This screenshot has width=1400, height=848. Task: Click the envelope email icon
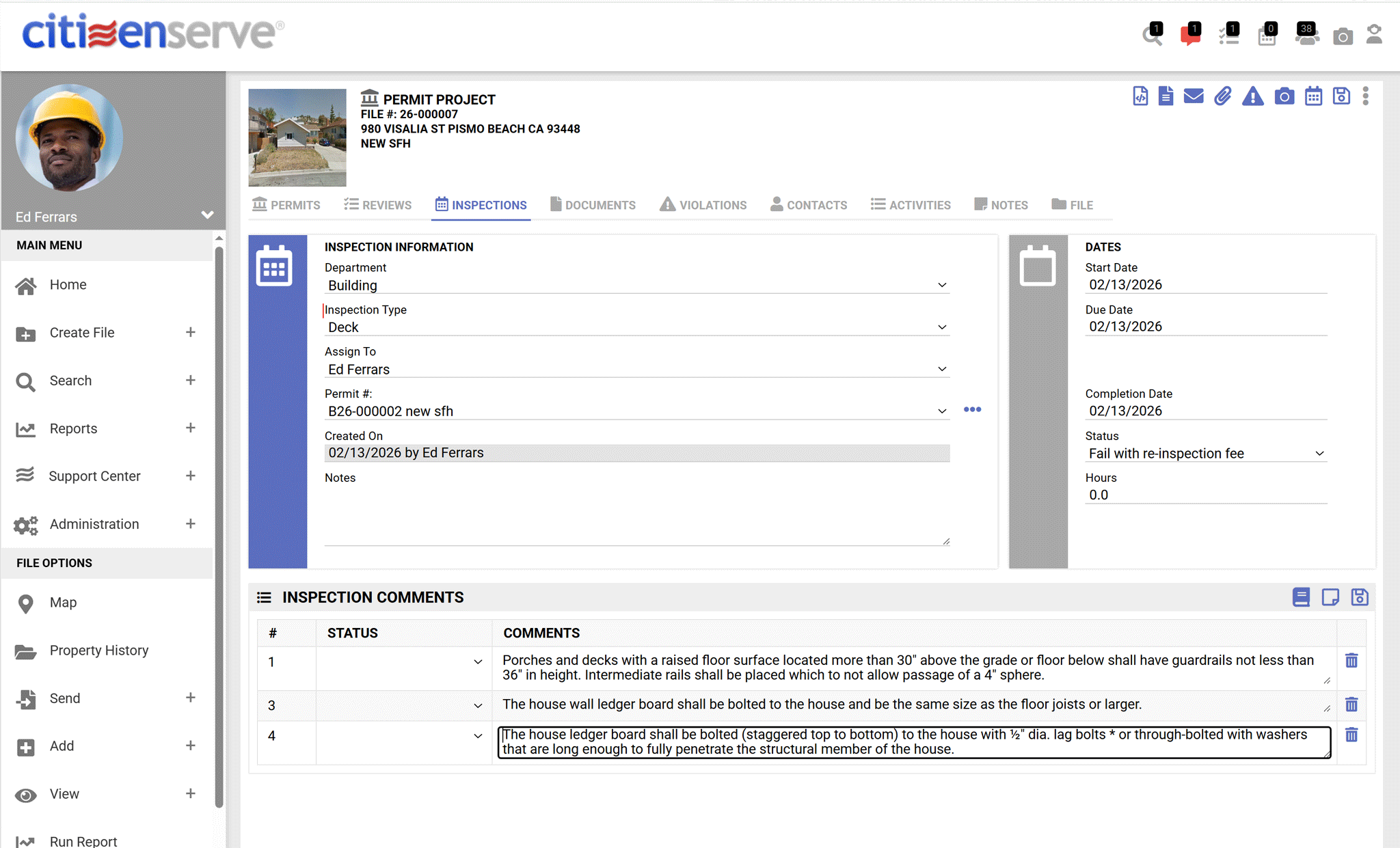click(1194, 96)
